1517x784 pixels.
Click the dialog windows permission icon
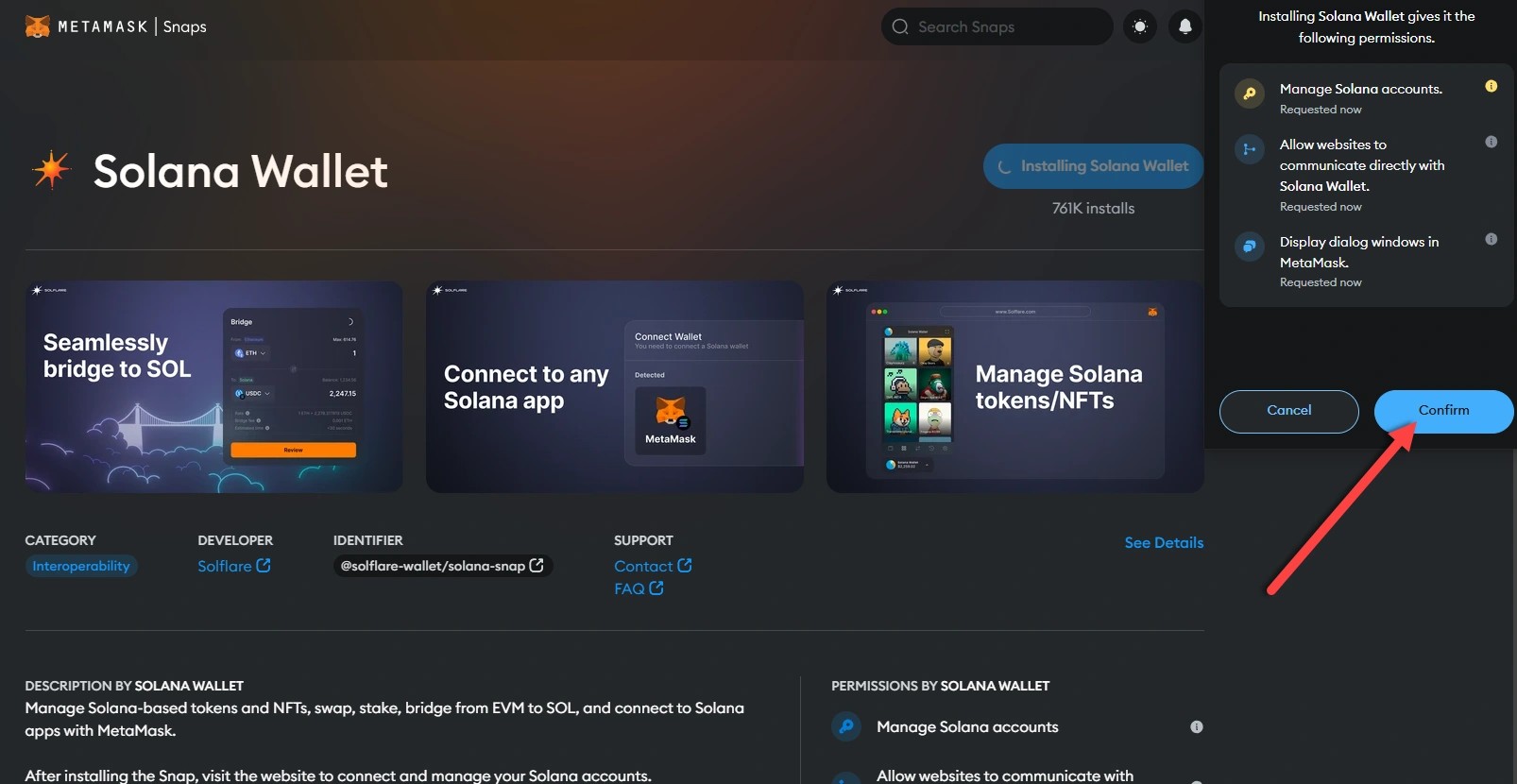point(1250,247)
